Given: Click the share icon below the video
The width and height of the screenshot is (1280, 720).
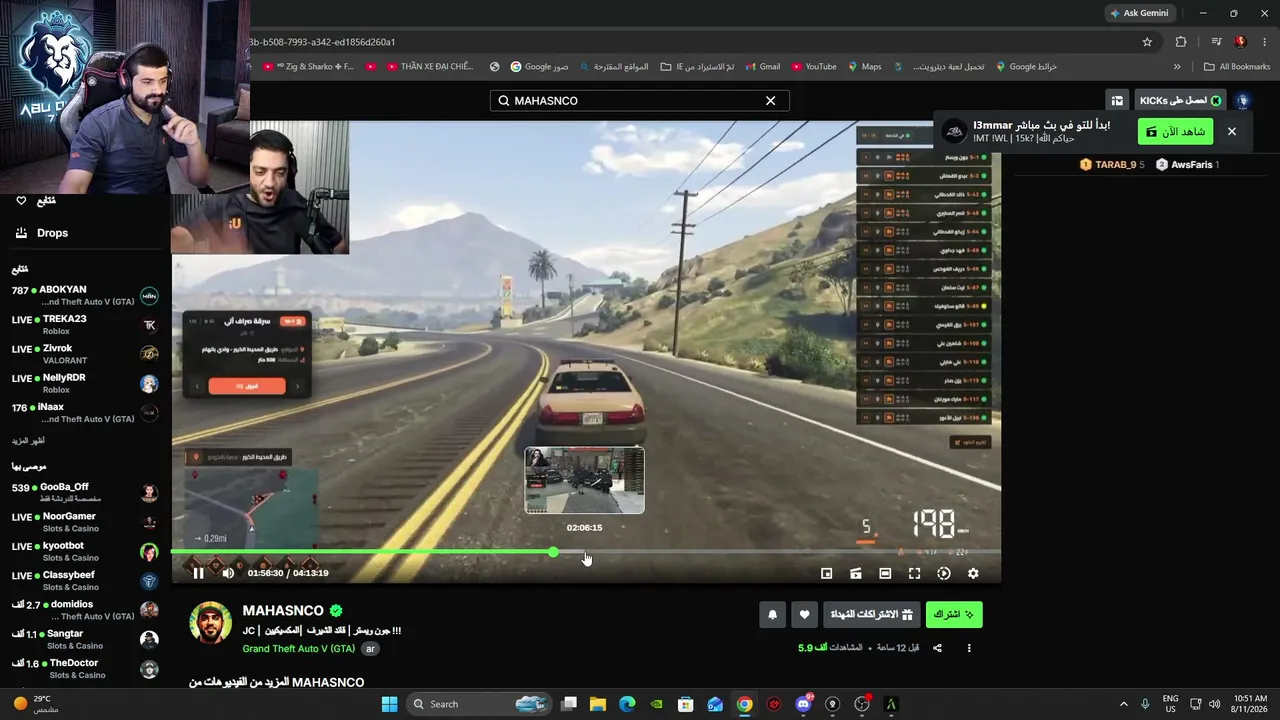Looking at the screenshot, I should (x=937, y=648).
